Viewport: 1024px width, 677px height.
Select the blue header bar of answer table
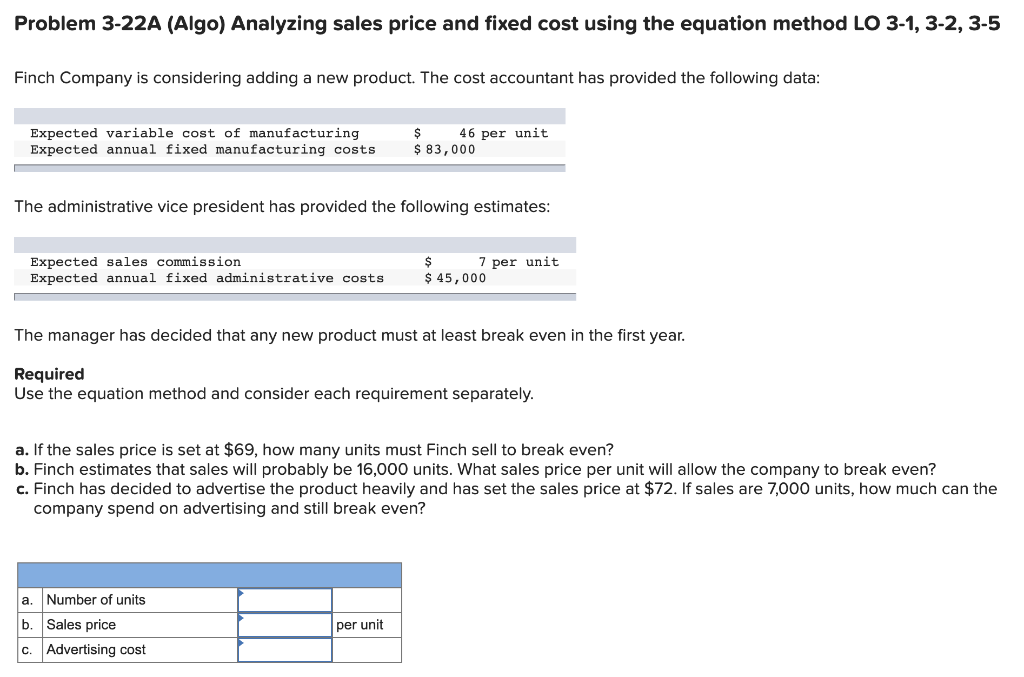(210, 575)
